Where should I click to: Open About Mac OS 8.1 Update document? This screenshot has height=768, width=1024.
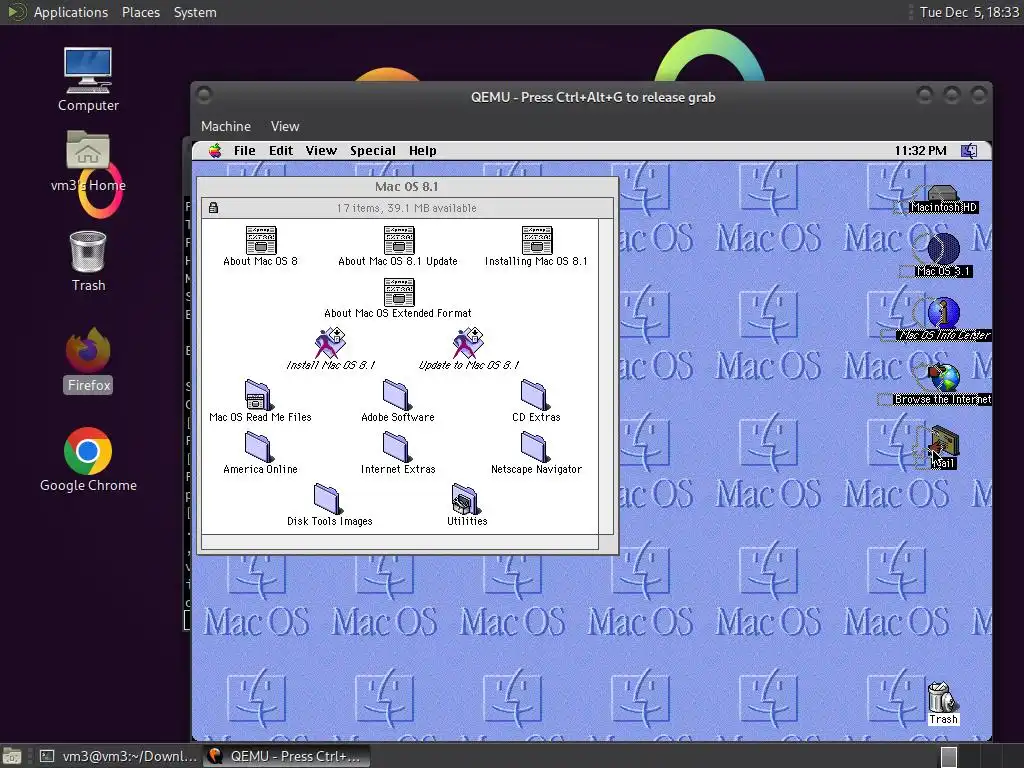pos(398,240)
